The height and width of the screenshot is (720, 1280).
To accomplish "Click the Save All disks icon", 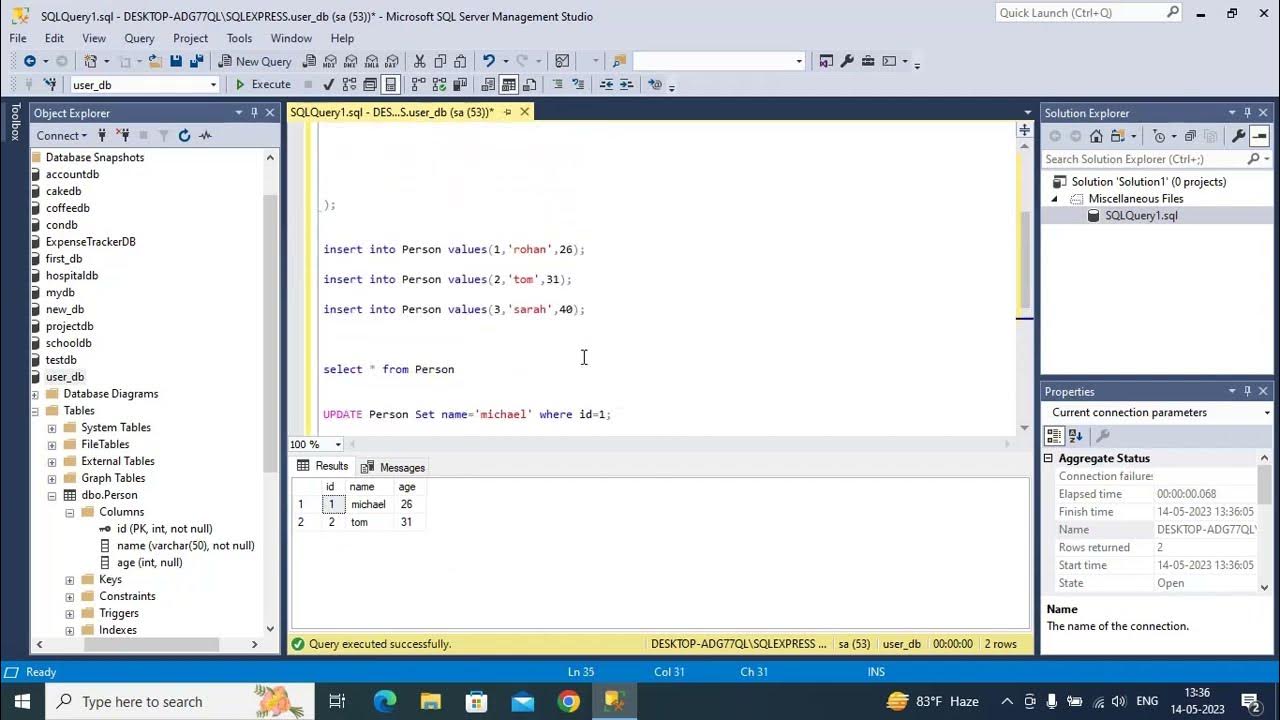I will coord(197,61).
